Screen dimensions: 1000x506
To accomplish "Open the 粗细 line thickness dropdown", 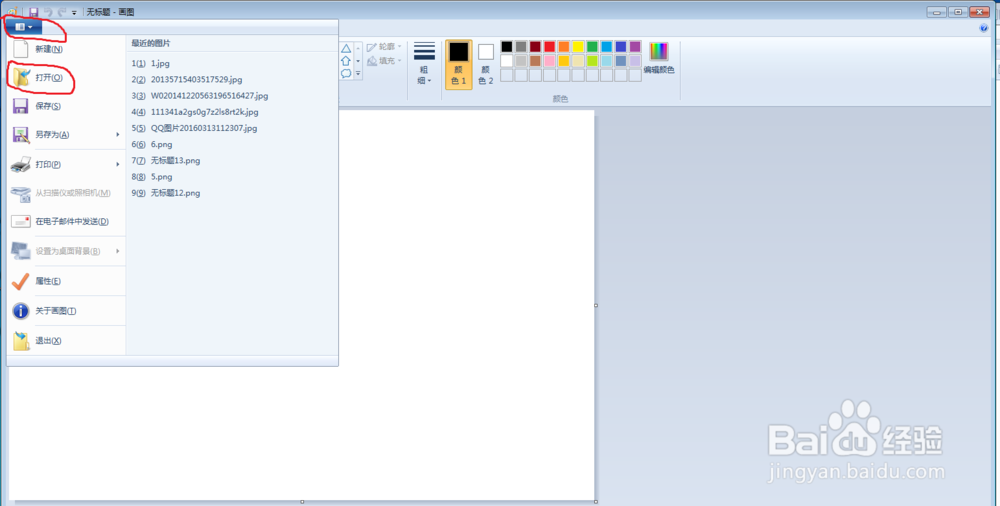I will [424, 63].
